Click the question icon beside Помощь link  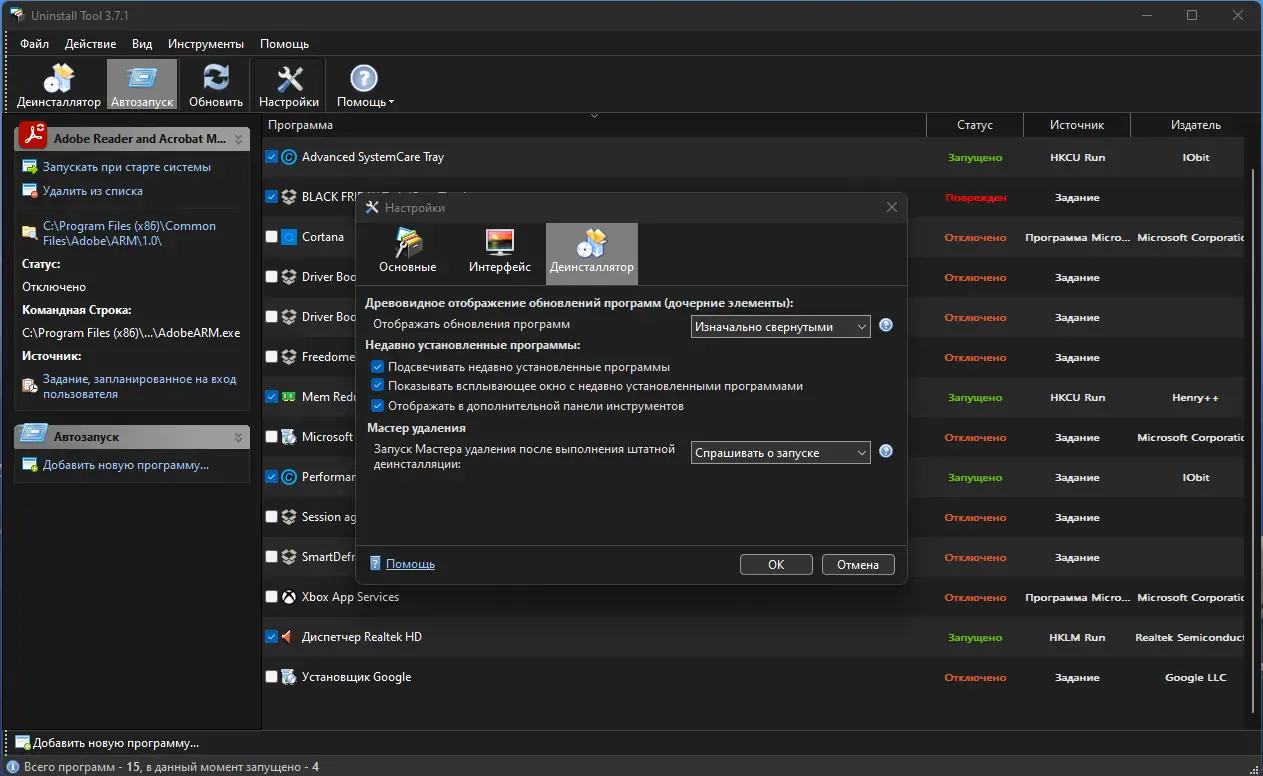(x=375, y=564)
